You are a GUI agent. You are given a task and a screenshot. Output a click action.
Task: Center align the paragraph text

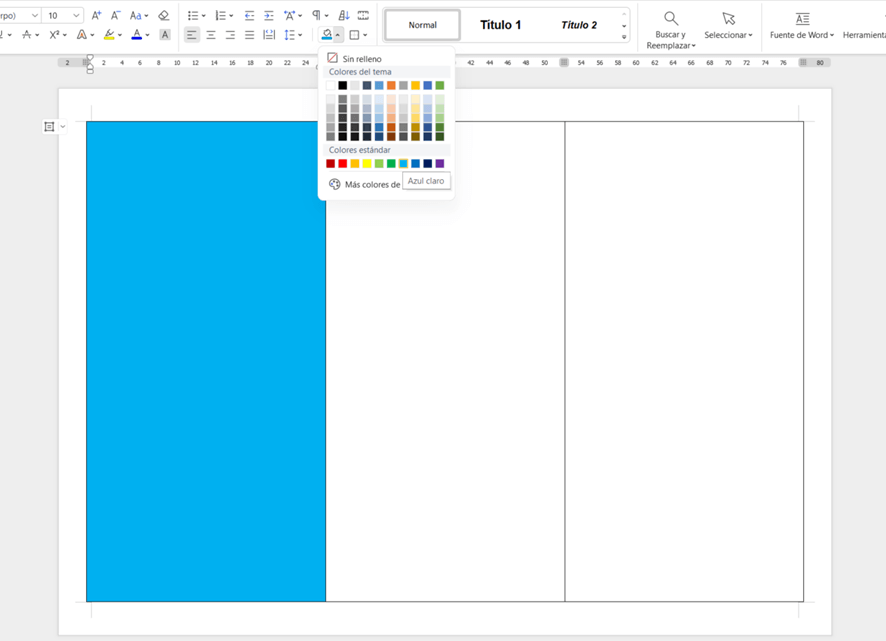211,35
